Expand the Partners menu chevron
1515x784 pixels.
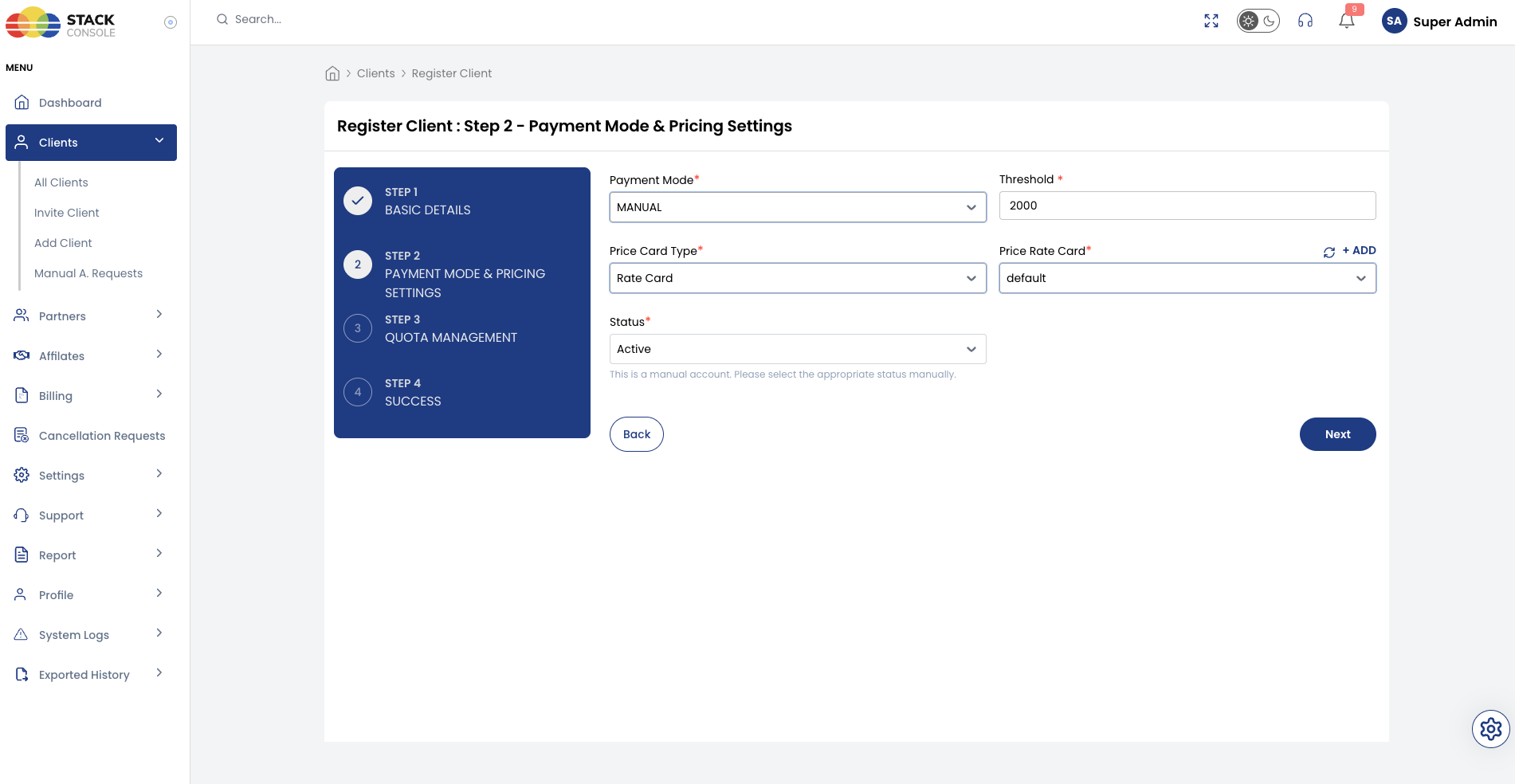click(x=159, y=314)
